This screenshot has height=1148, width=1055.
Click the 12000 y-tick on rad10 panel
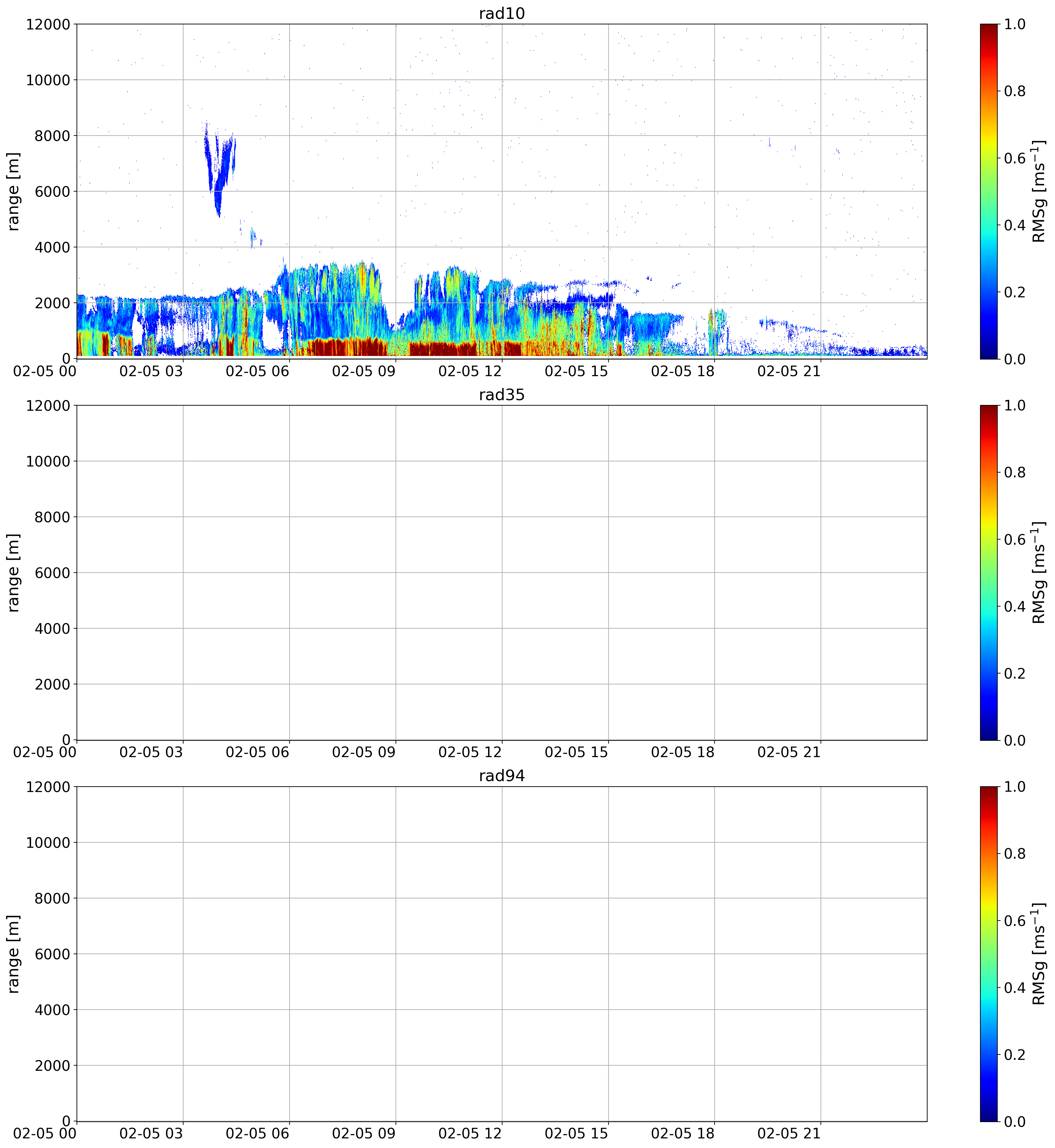point(48,25)
